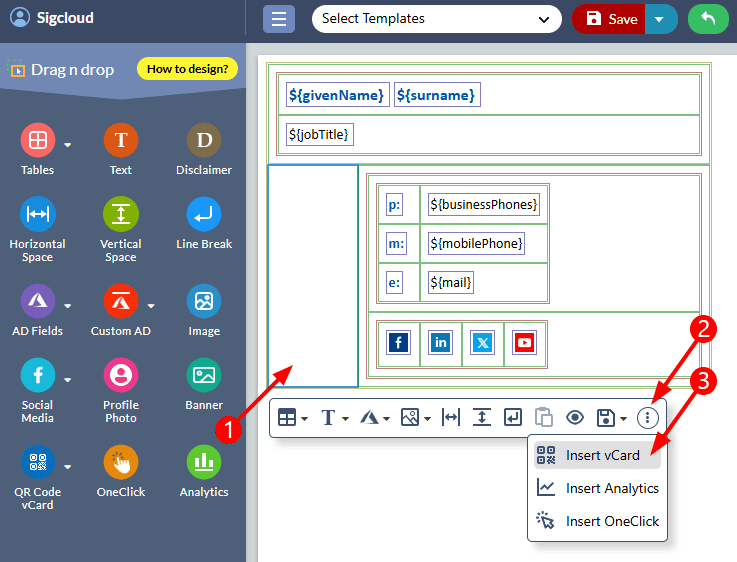
Task: Click the LinkedIn icon in signature
Action: tap(440, 343)
